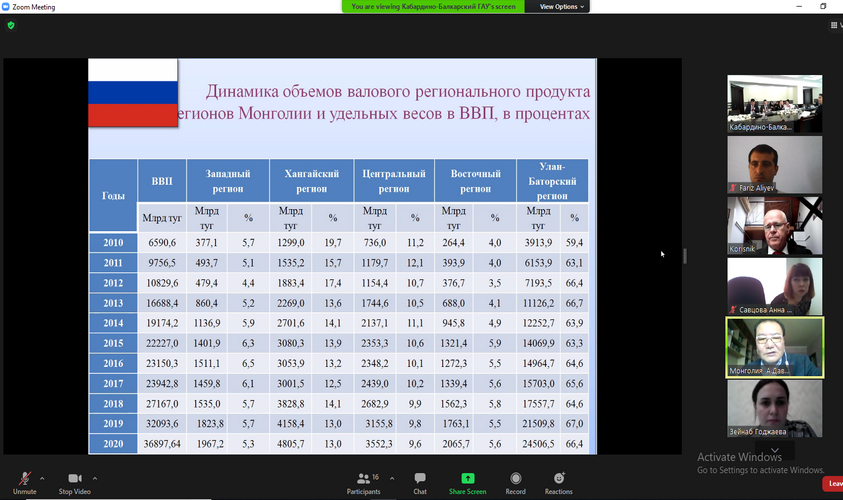843x500 pixels.
Task: Start recording with Record button
Action: click(x=516, y=481)
